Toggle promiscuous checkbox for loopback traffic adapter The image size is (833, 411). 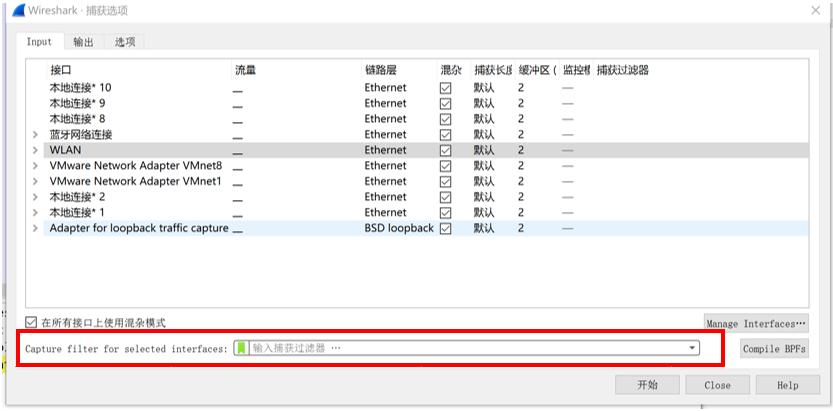click(x=446, y=229)
